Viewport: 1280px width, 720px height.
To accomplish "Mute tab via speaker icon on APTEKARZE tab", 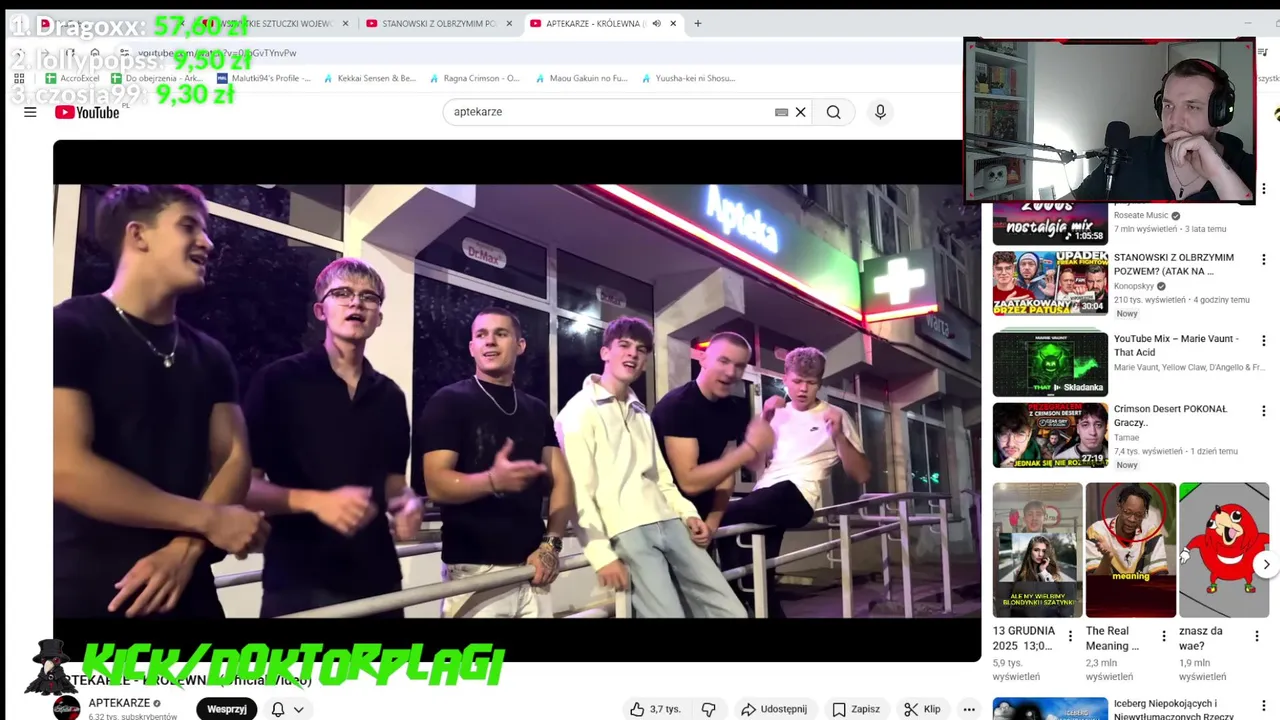I will (656, 23).
